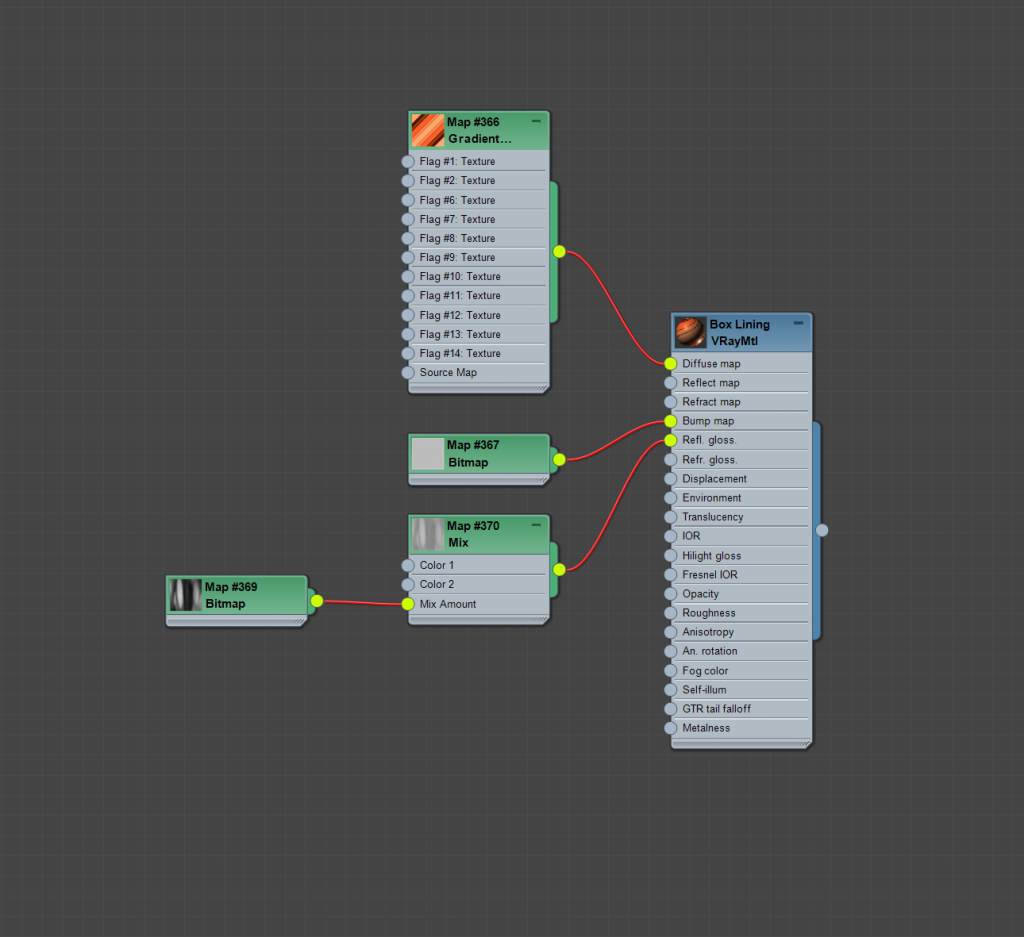Click the Map #367 Bitmap output socket

(560, 460)
